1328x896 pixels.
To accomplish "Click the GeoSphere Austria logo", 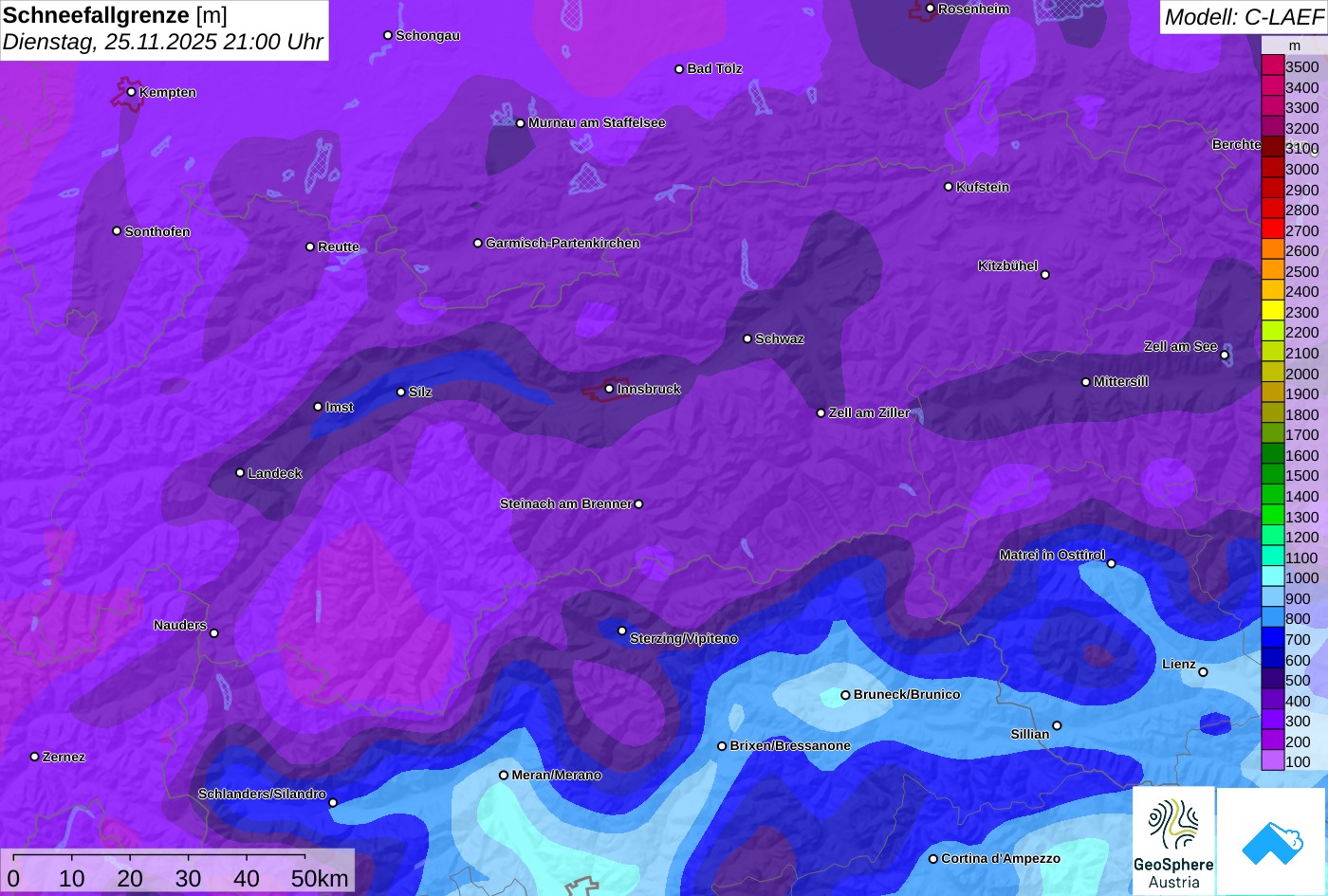I will (x=1173, y=840).
